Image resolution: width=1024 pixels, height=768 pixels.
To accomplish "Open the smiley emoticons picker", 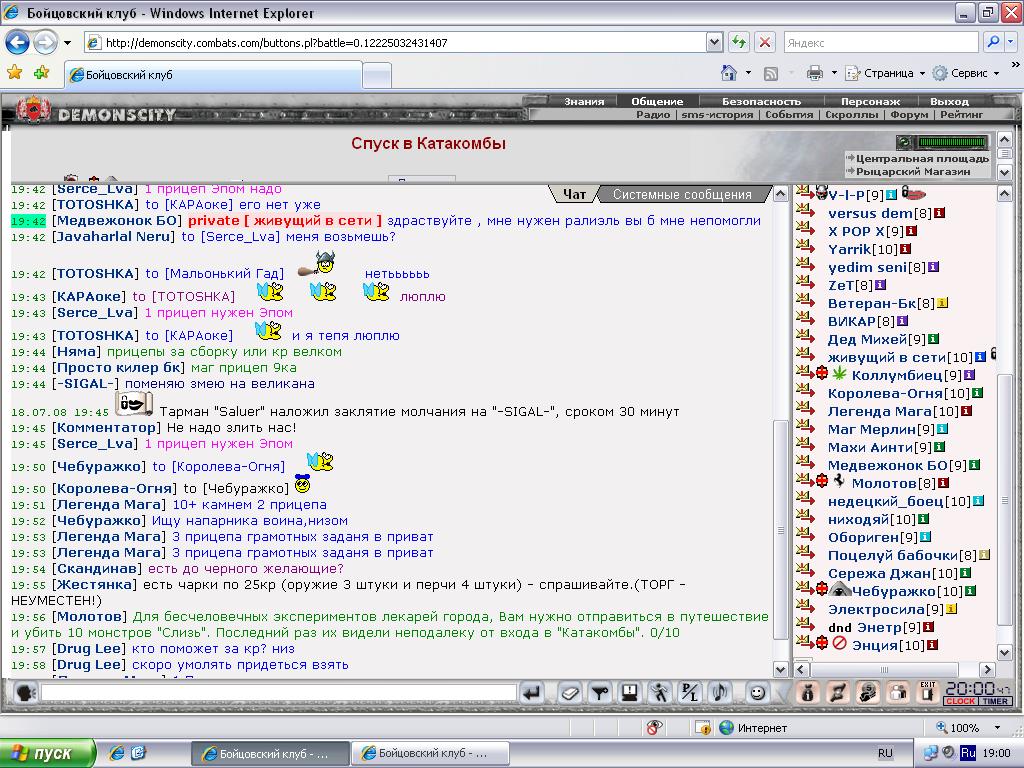I will (758, 692).
